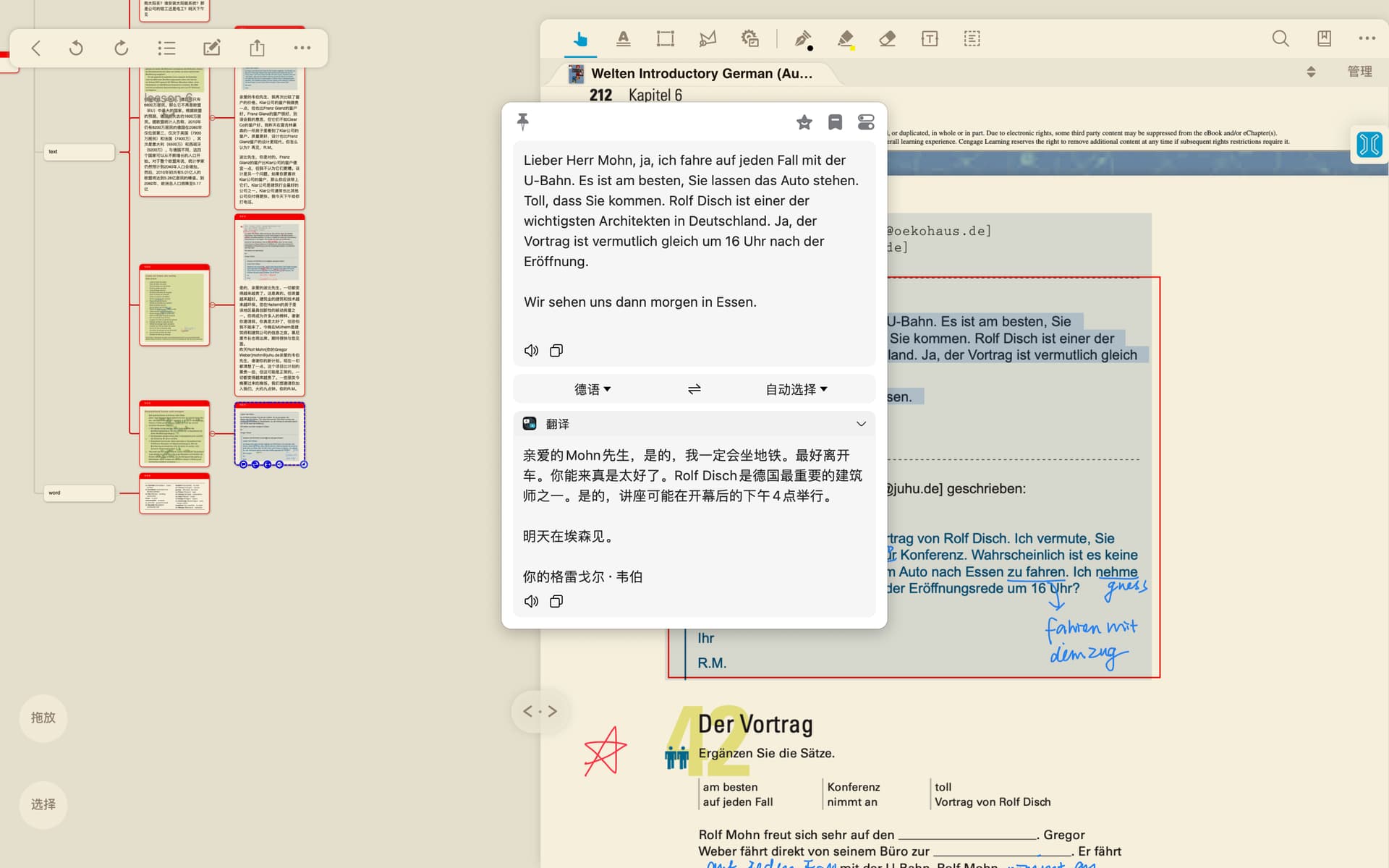Star the translation as favorite
Image resolution: width=1389 pixels, height=868 pixels.
coord(804,122)
